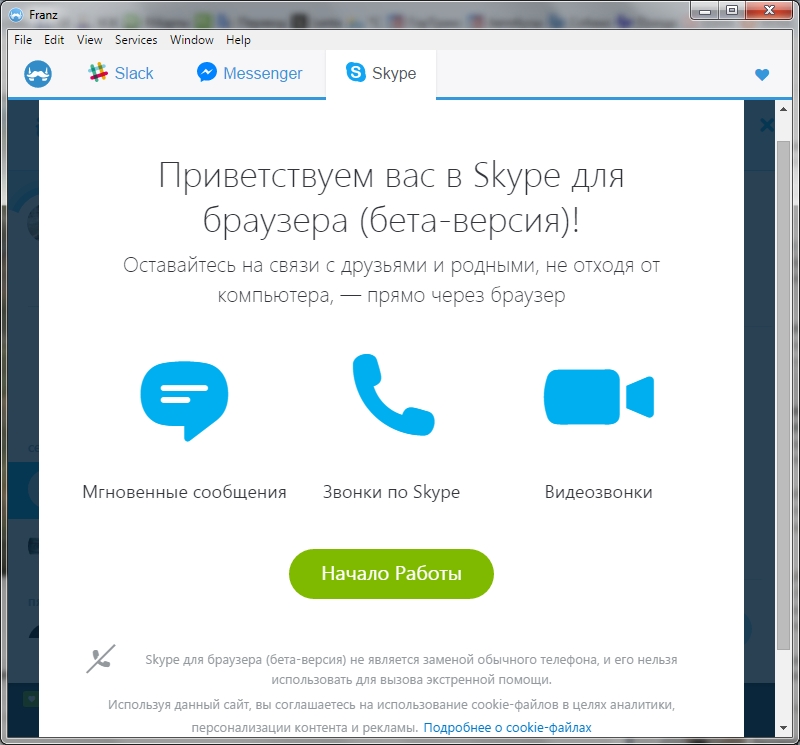The image size is (800, 745).
Task: Click the emergency calls disclaimer text
Action: [x=411, y=669]
